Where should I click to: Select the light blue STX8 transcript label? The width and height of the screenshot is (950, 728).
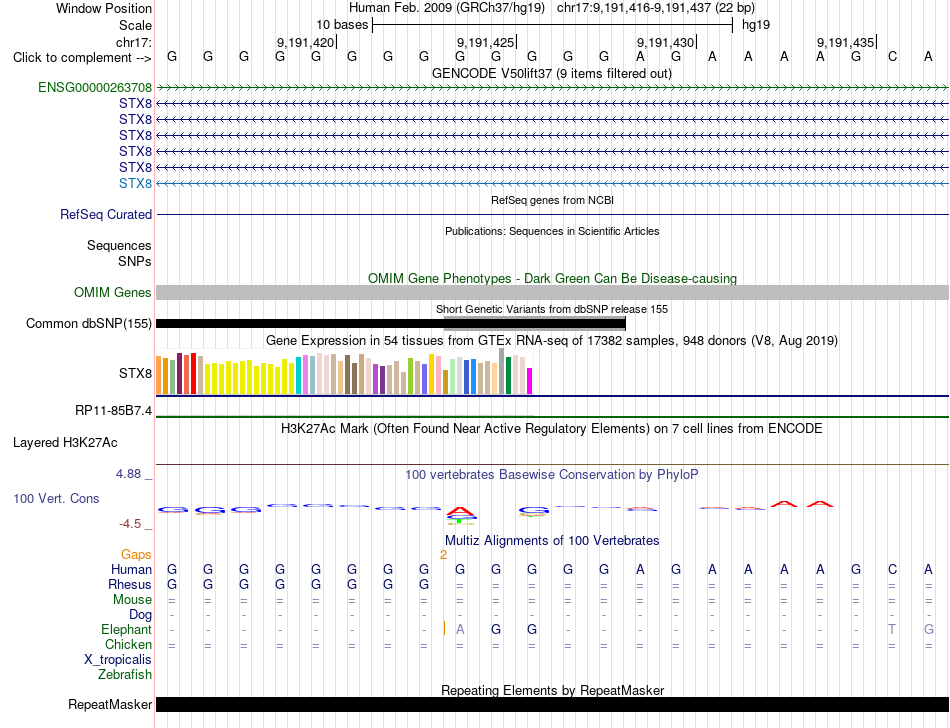coord(135,183)
